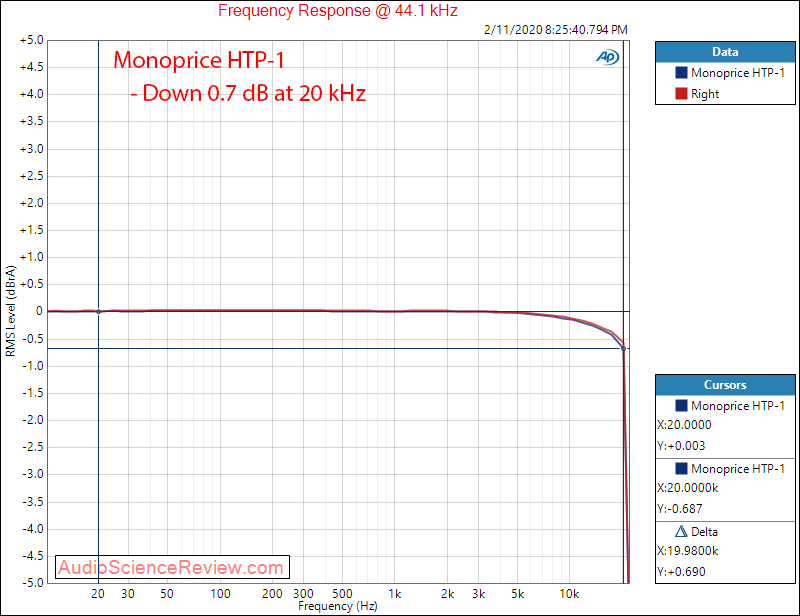Click the 'X:20.0000k' cursor value
Viewport: 800px width, 616px height.
coord(688,488)
